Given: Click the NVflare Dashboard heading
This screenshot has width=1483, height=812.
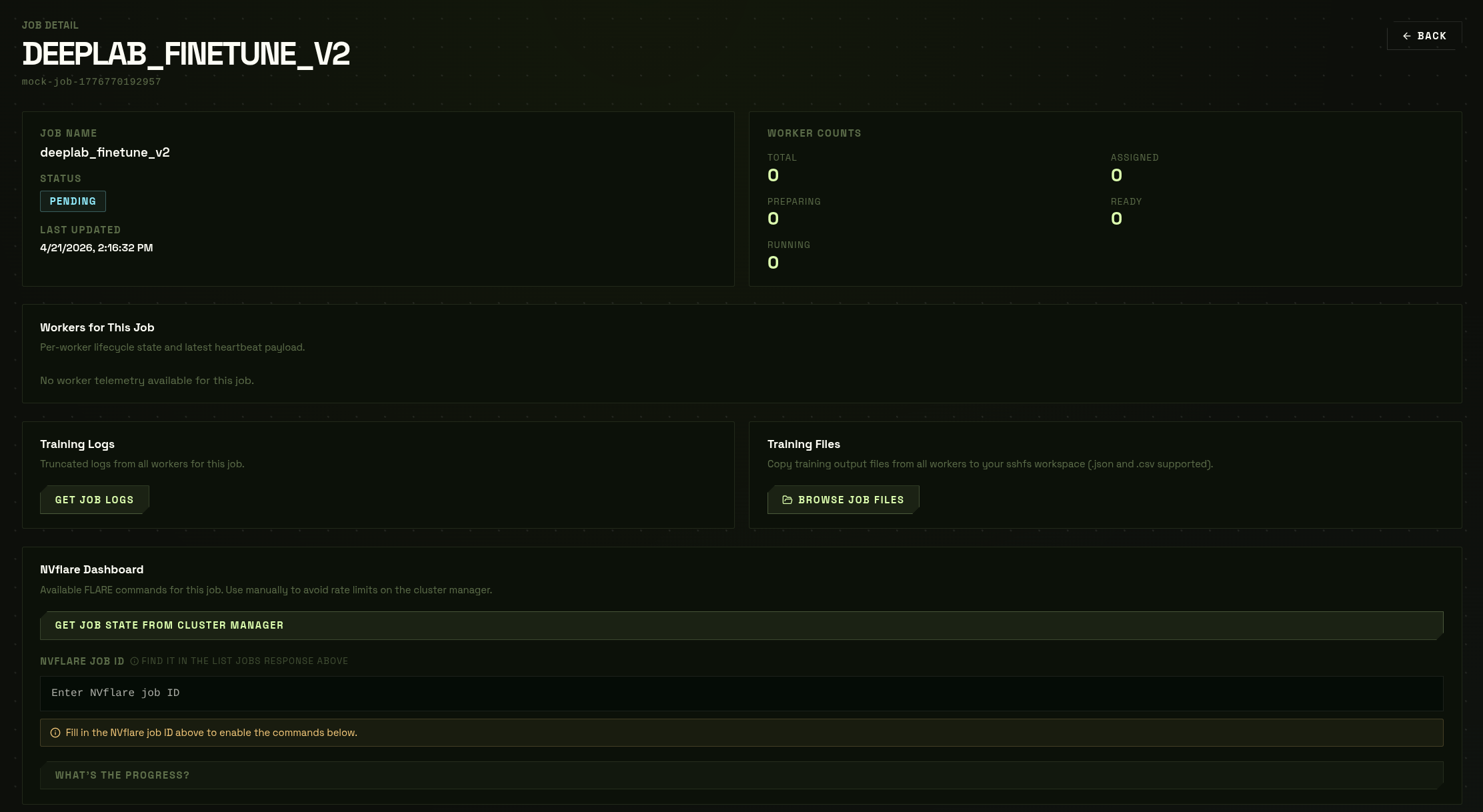Looking at the screenshot, I should click(x=92, y=569).
